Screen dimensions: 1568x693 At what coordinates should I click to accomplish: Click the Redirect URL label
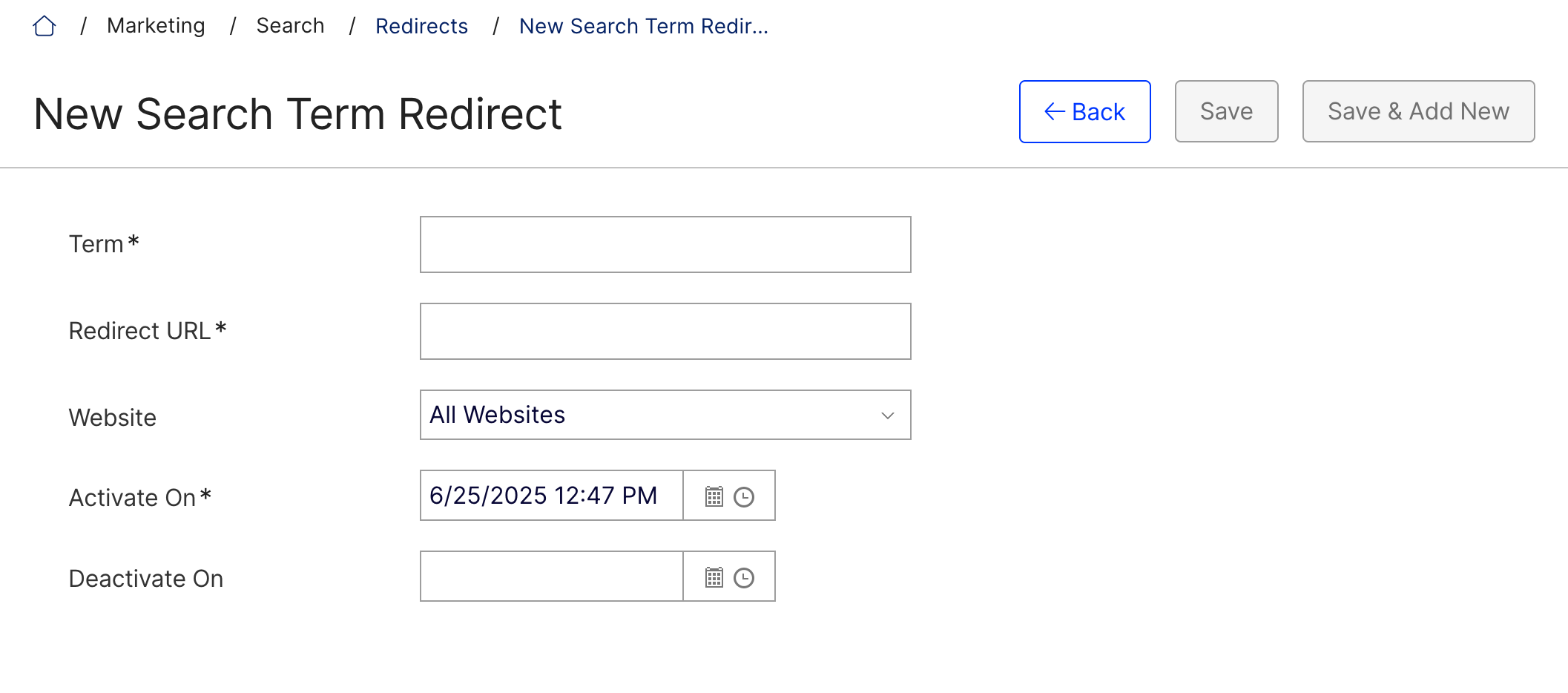tap(139, 331)
